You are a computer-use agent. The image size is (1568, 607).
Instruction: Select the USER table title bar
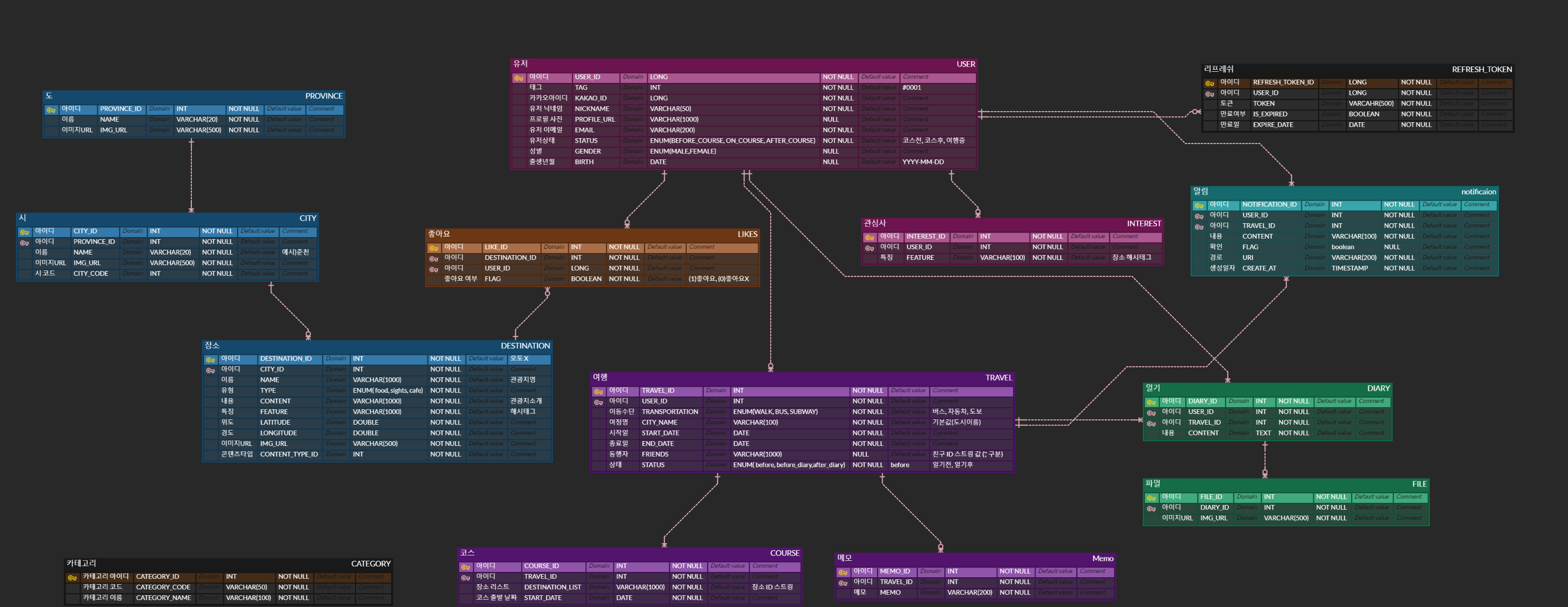[x=744, y=64]
